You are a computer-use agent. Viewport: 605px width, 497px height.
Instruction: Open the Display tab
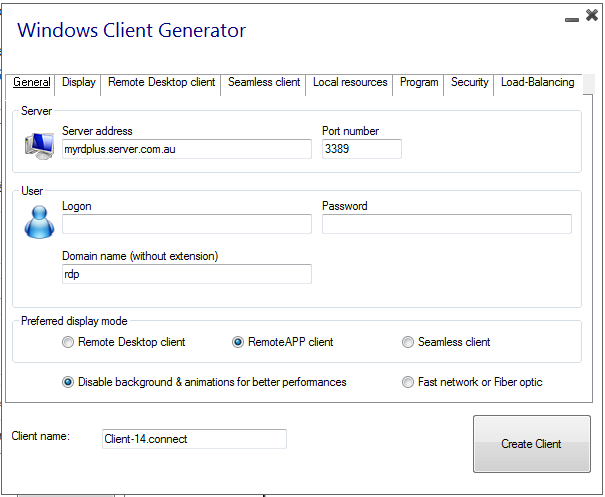tap(78, 82)
